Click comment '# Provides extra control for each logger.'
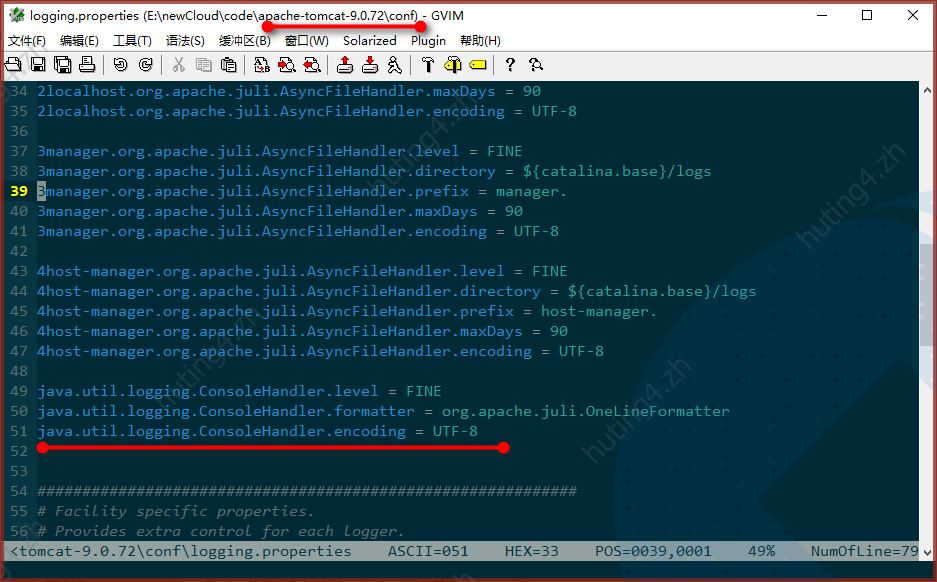 [221, 531]
